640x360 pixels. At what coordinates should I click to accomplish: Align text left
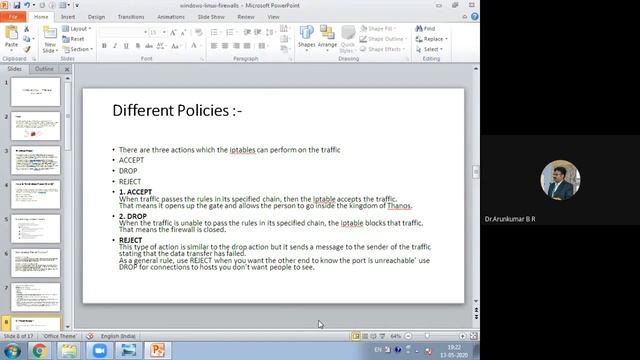pos(214,46)
